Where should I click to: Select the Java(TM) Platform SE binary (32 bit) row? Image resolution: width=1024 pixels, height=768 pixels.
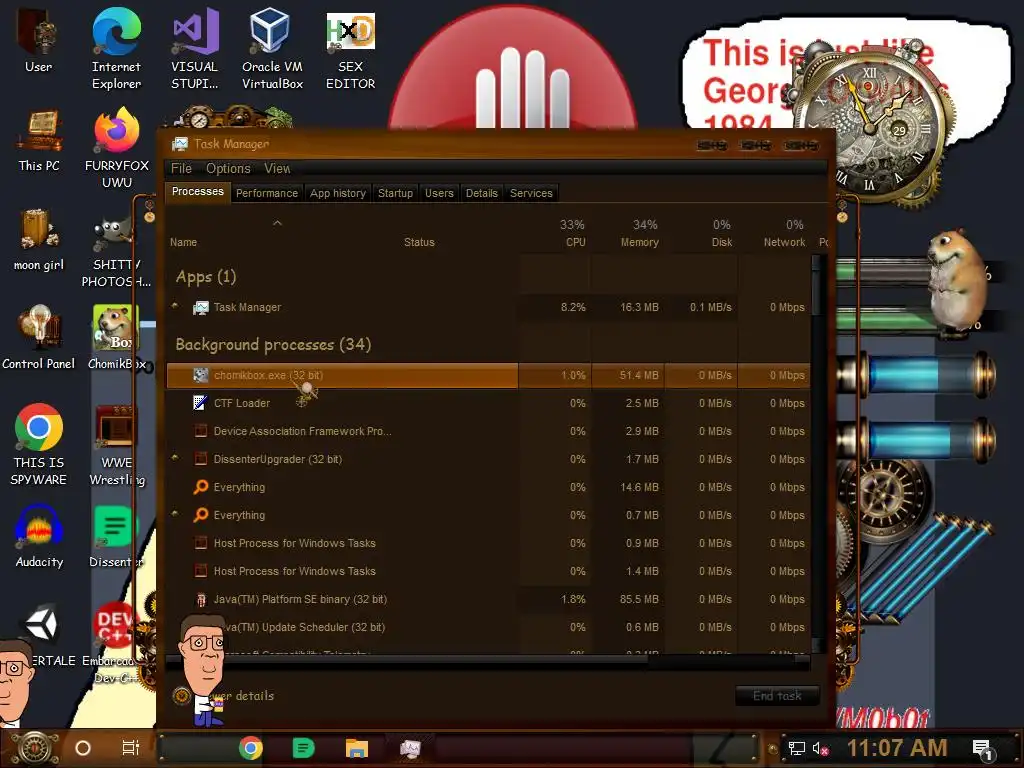click(488, 600)
